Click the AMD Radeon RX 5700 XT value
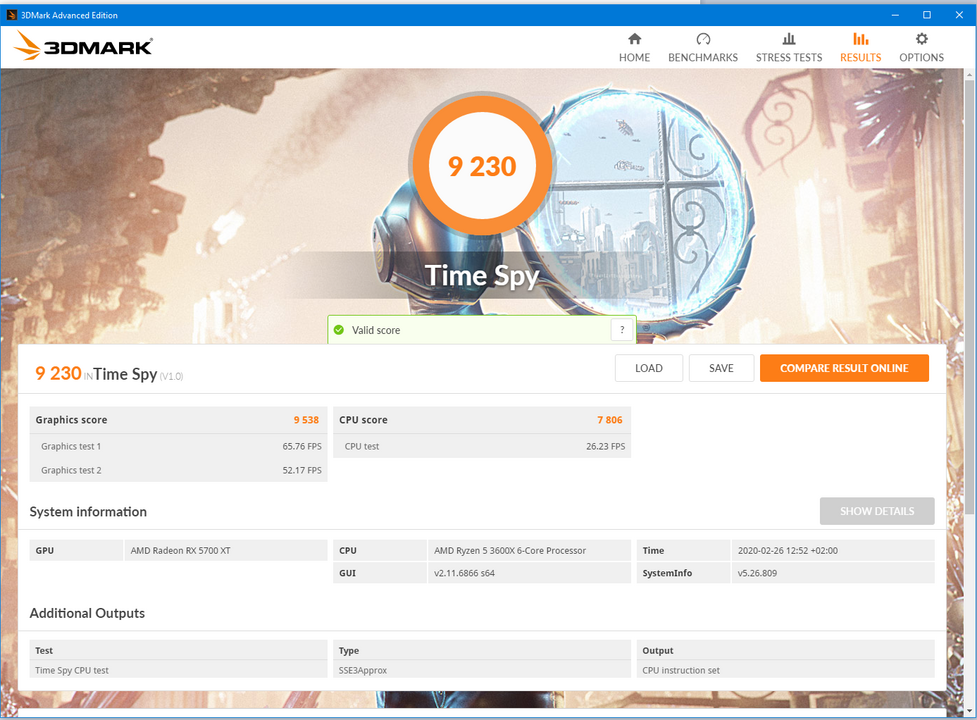 pyautogui.click(x=181, y=551)
